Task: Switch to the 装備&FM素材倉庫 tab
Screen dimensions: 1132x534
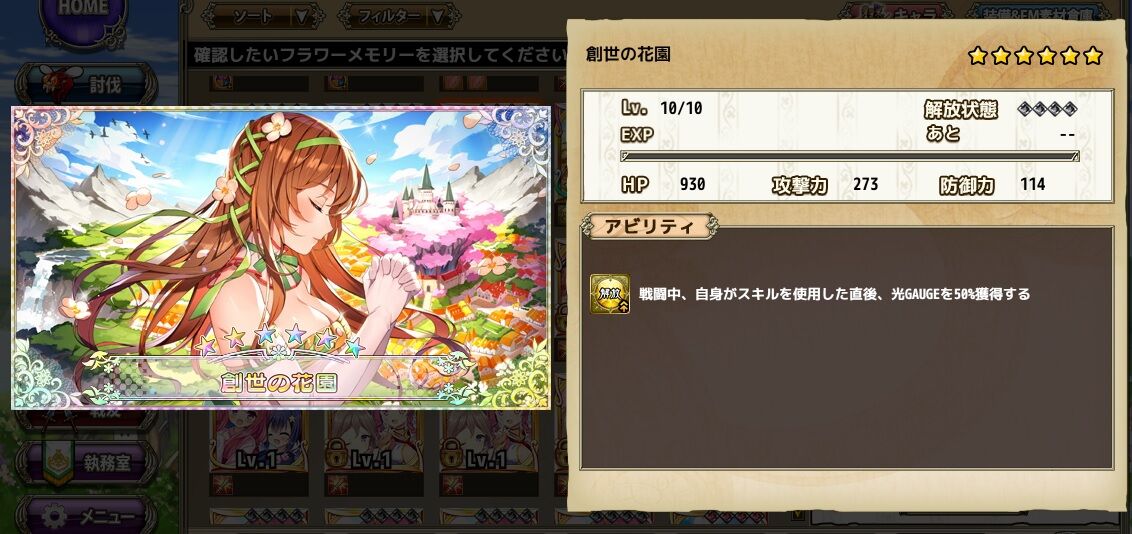Action: pos(1042,12)
